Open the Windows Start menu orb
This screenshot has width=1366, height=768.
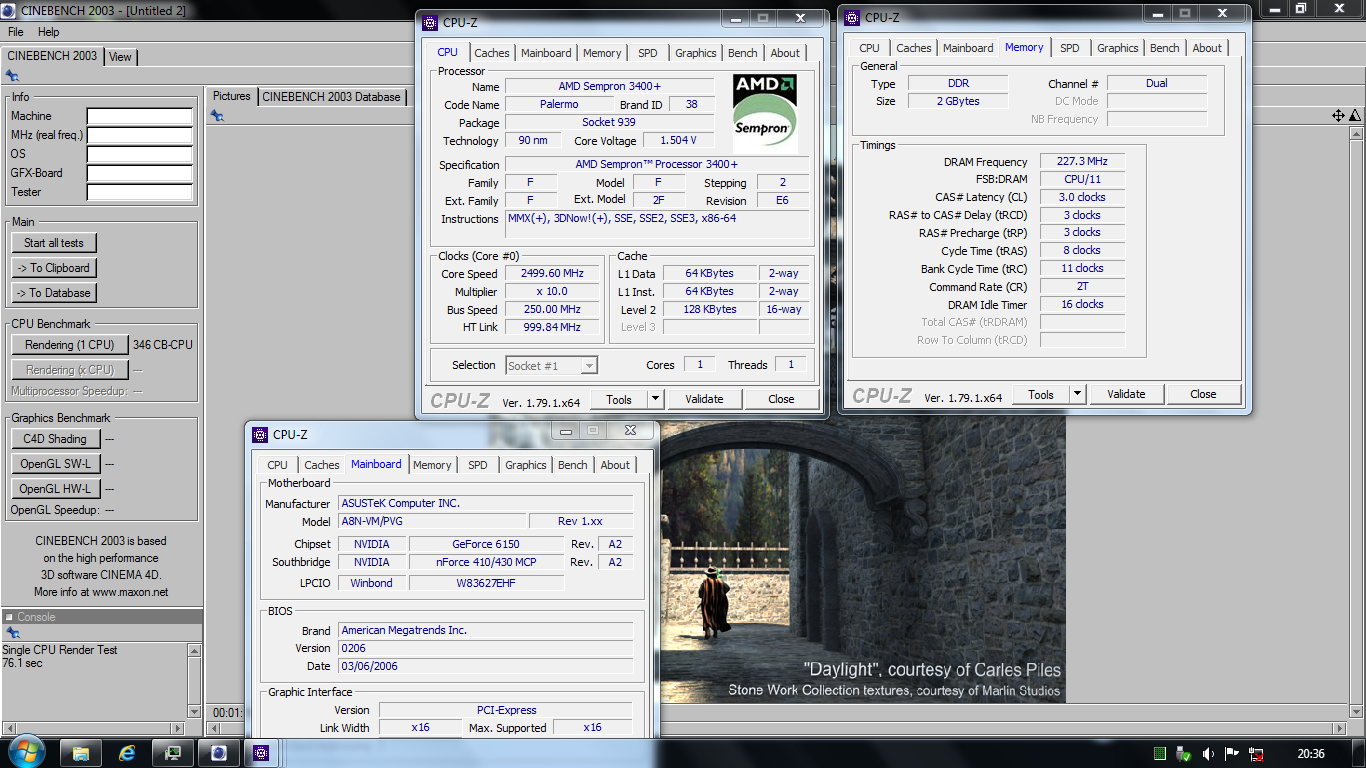pos(26,752)
